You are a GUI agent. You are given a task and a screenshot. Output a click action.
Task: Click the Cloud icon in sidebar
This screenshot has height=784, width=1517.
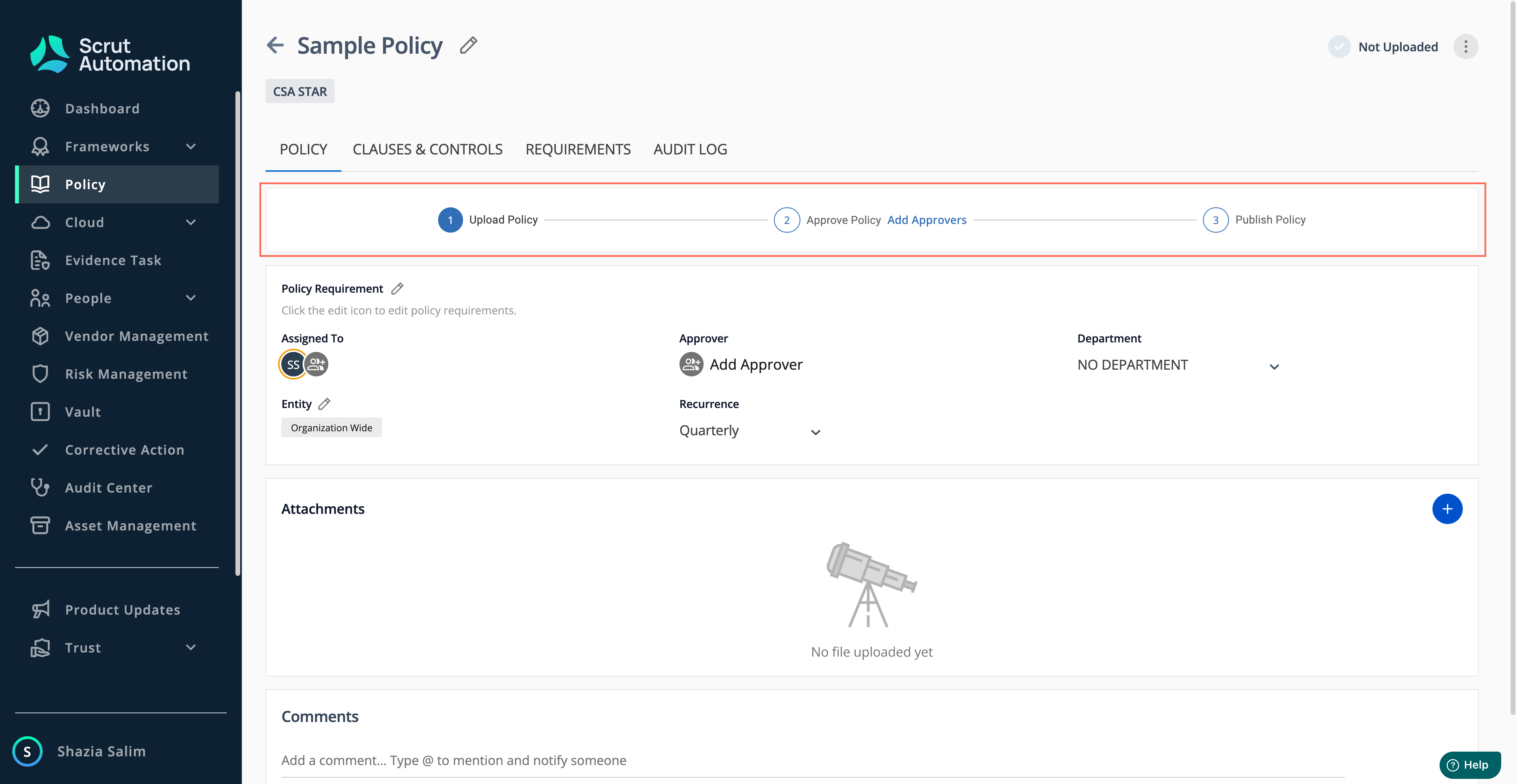click(x=40, y=222)
